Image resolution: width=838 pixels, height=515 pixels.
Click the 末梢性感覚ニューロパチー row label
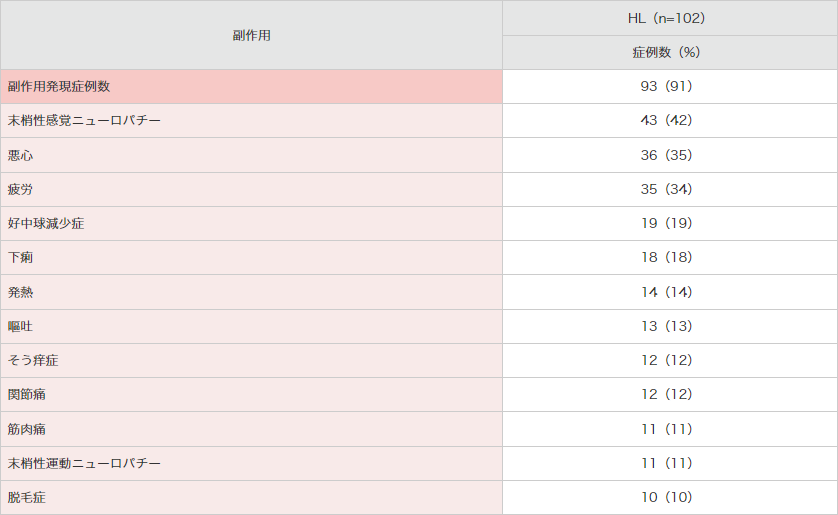84,120
